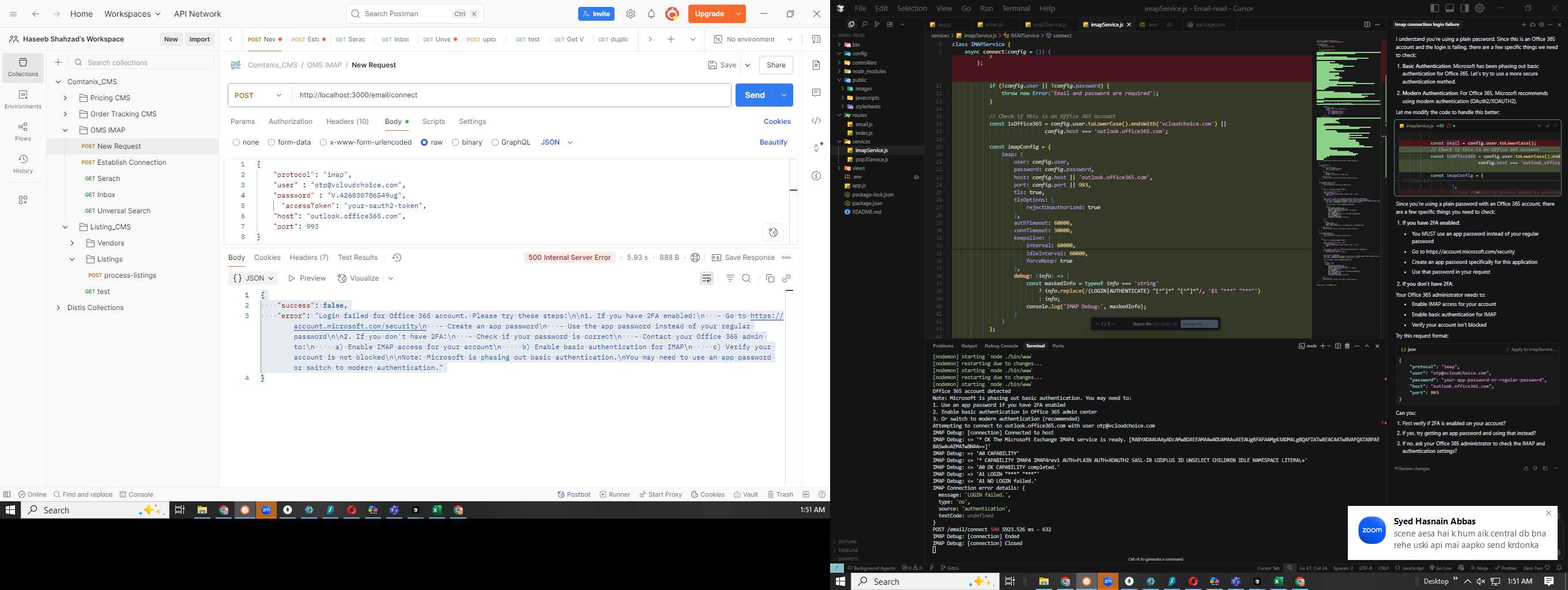Search within the Postman response
Image resolution: width=1568 pixels, height=590 pixels.
point(747,278)
